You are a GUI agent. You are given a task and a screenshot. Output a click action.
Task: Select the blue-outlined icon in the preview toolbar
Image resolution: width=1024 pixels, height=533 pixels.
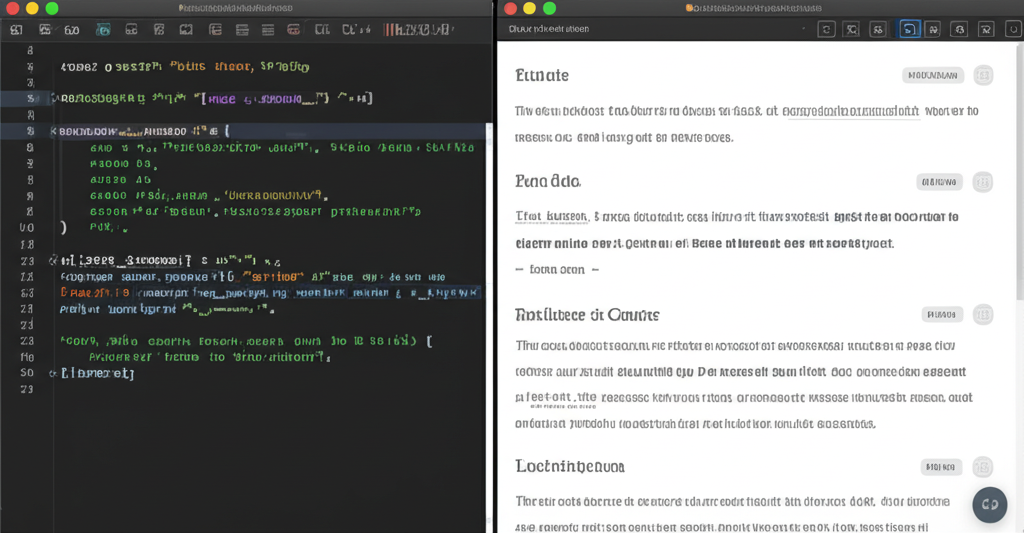pyautogui.click(x=910, y=29)
